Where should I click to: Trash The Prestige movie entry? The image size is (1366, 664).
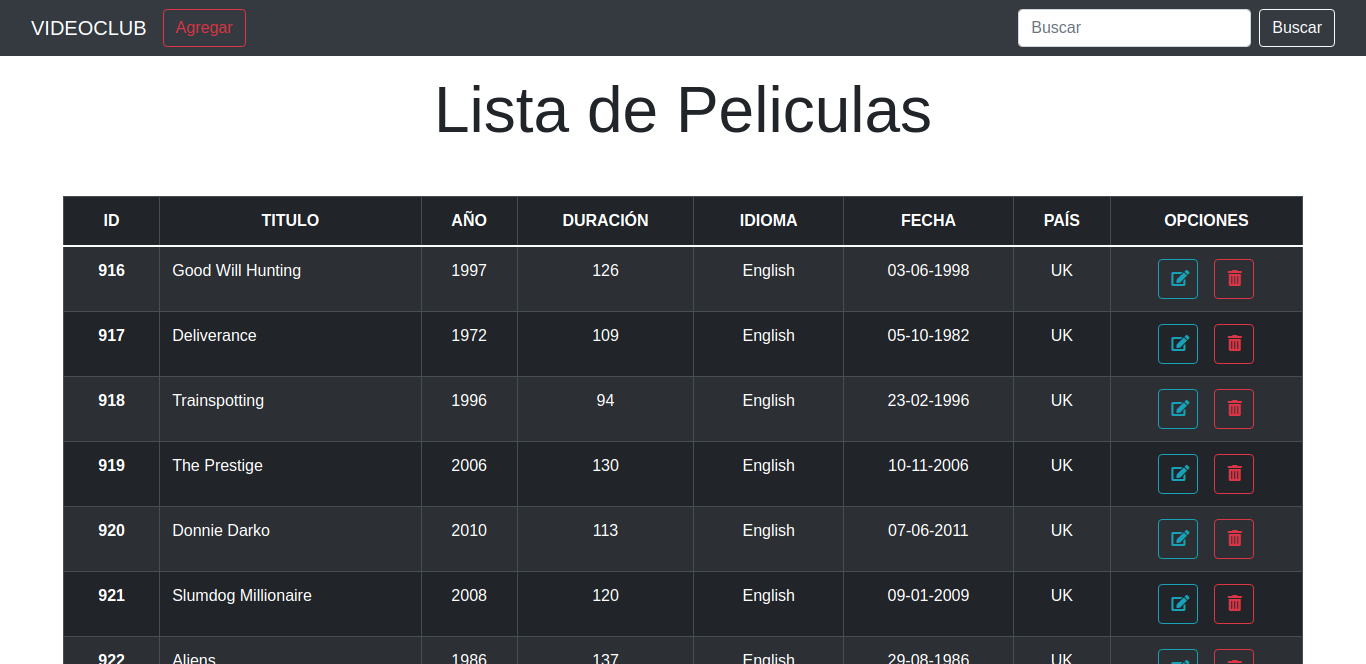pos(1234,474)
